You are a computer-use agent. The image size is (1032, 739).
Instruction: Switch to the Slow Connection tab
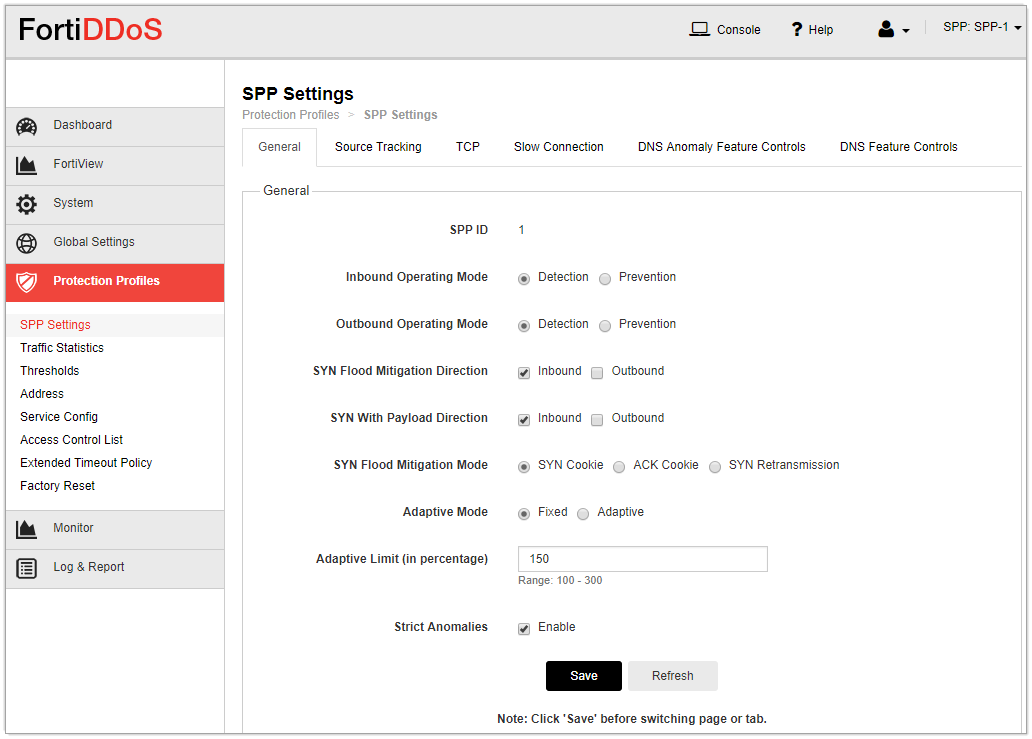[x=558, y=147]
